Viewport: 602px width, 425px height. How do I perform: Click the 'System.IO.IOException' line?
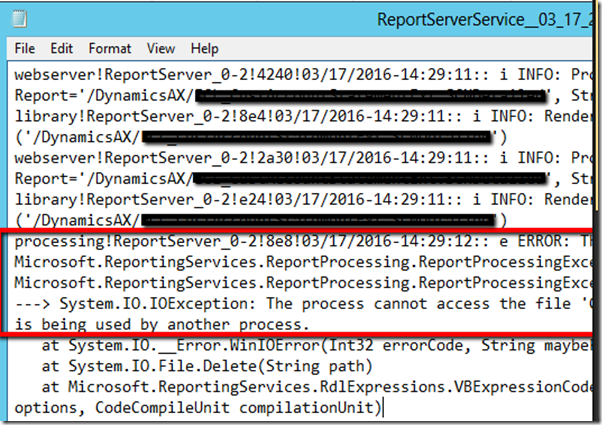(303, 304)
